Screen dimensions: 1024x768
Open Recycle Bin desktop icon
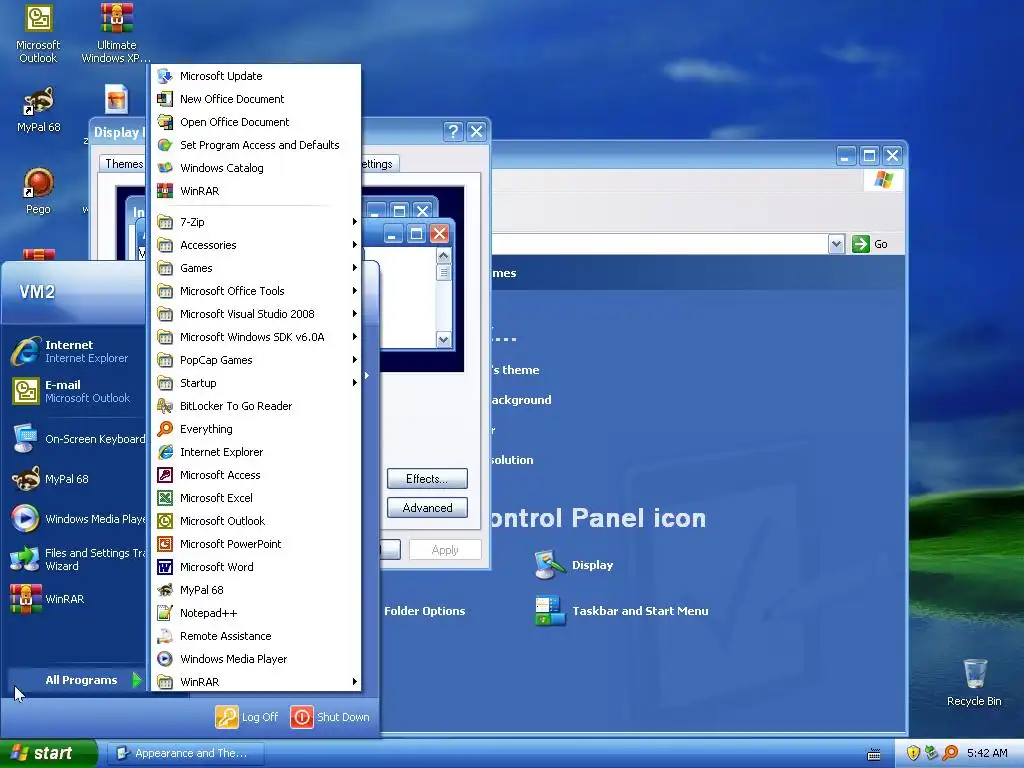974,682
